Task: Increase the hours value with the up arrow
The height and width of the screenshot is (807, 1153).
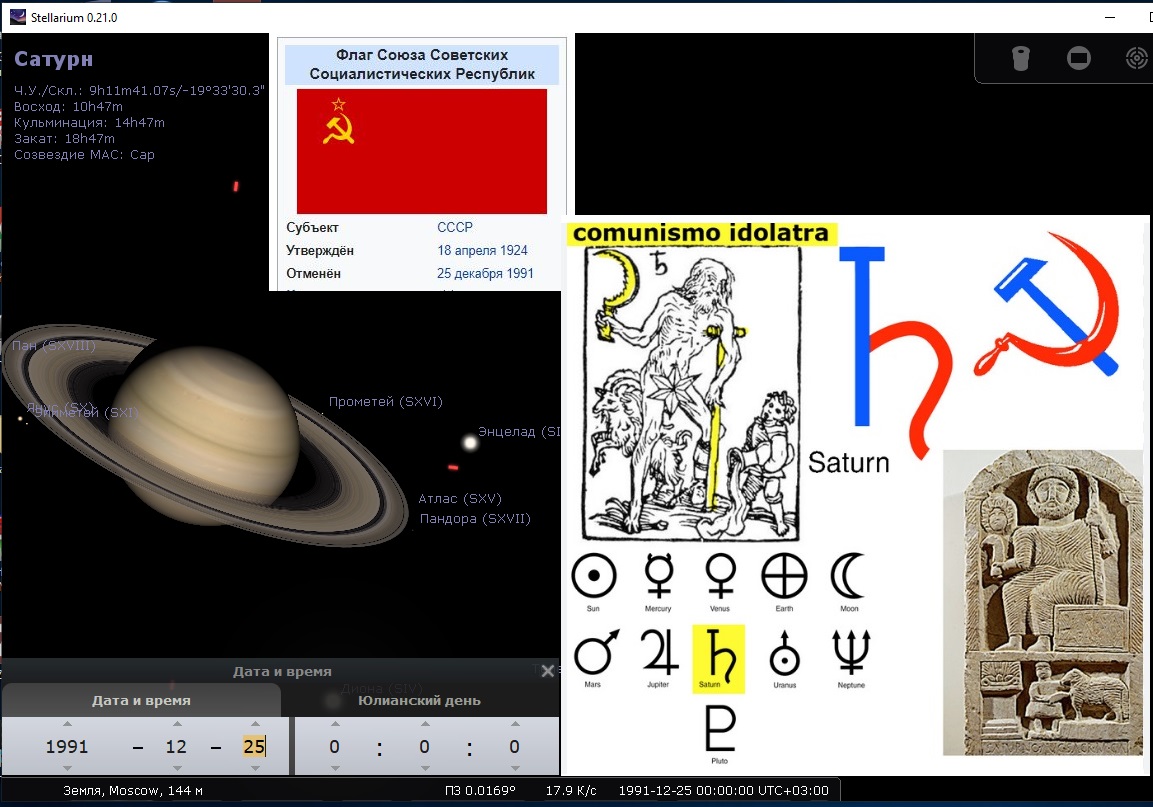Action: [335, 724]
